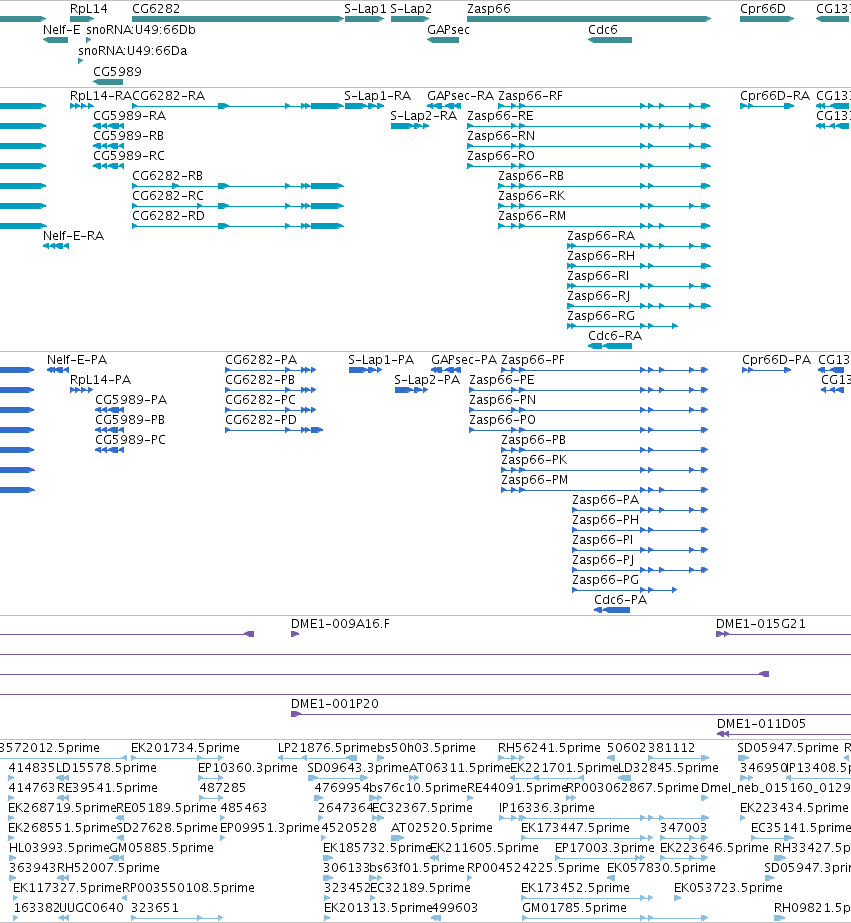The image size is (851, 923).
Task: Select the IP16336.3prime EST label
Action: click(547, 808)
